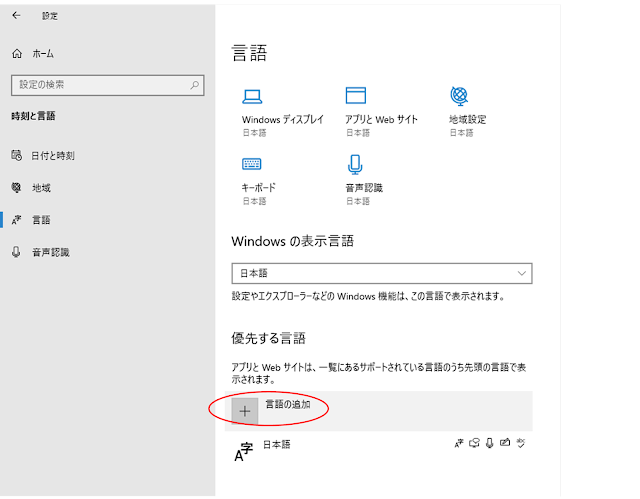Click the アプリと Web サイト label
The width and height of the screenshot is (640, 499).
tap(381, 120)
